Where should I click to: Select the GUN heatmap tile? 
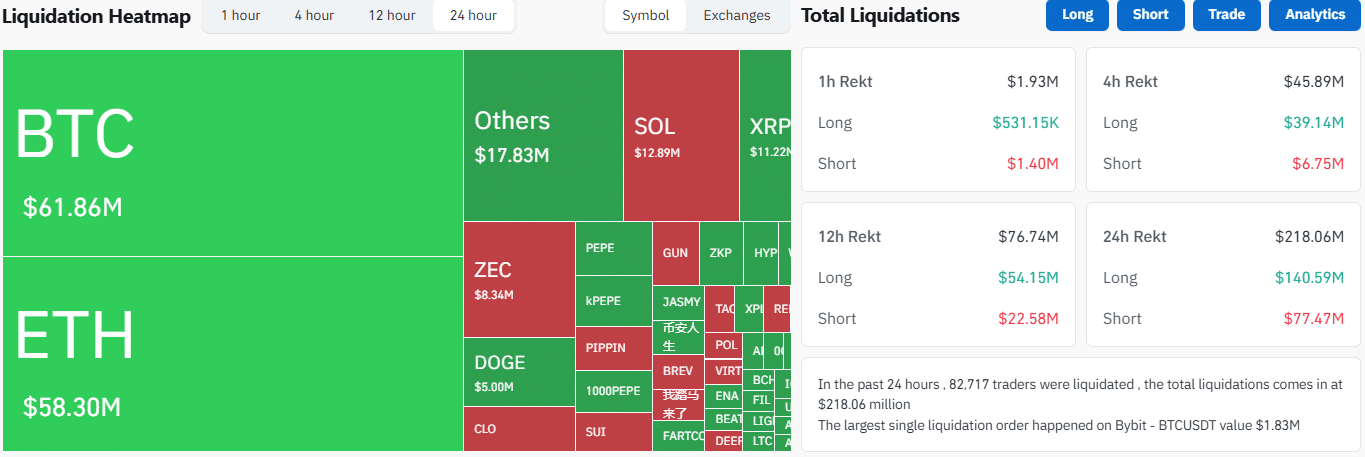675,253
